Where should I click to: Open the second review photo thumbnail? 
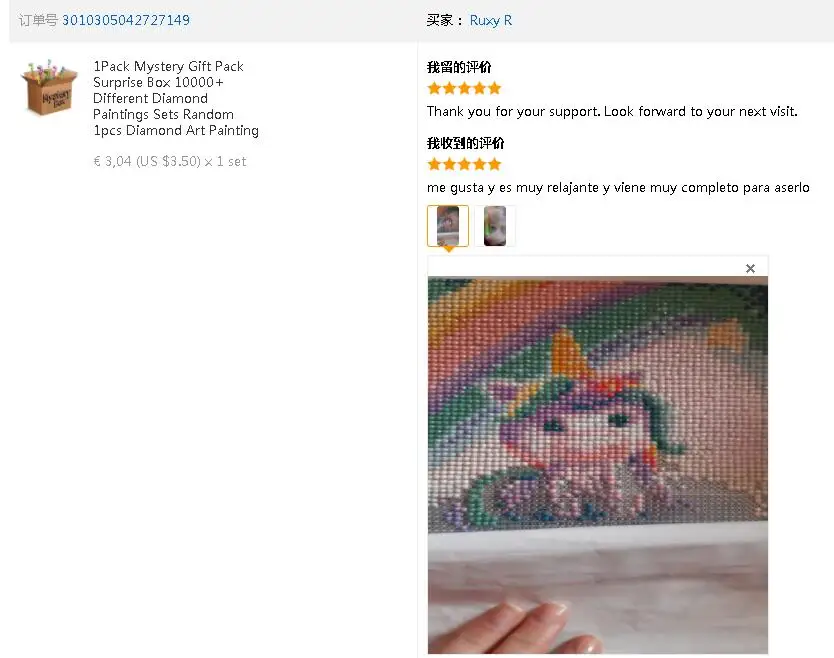tap(495, 226)
